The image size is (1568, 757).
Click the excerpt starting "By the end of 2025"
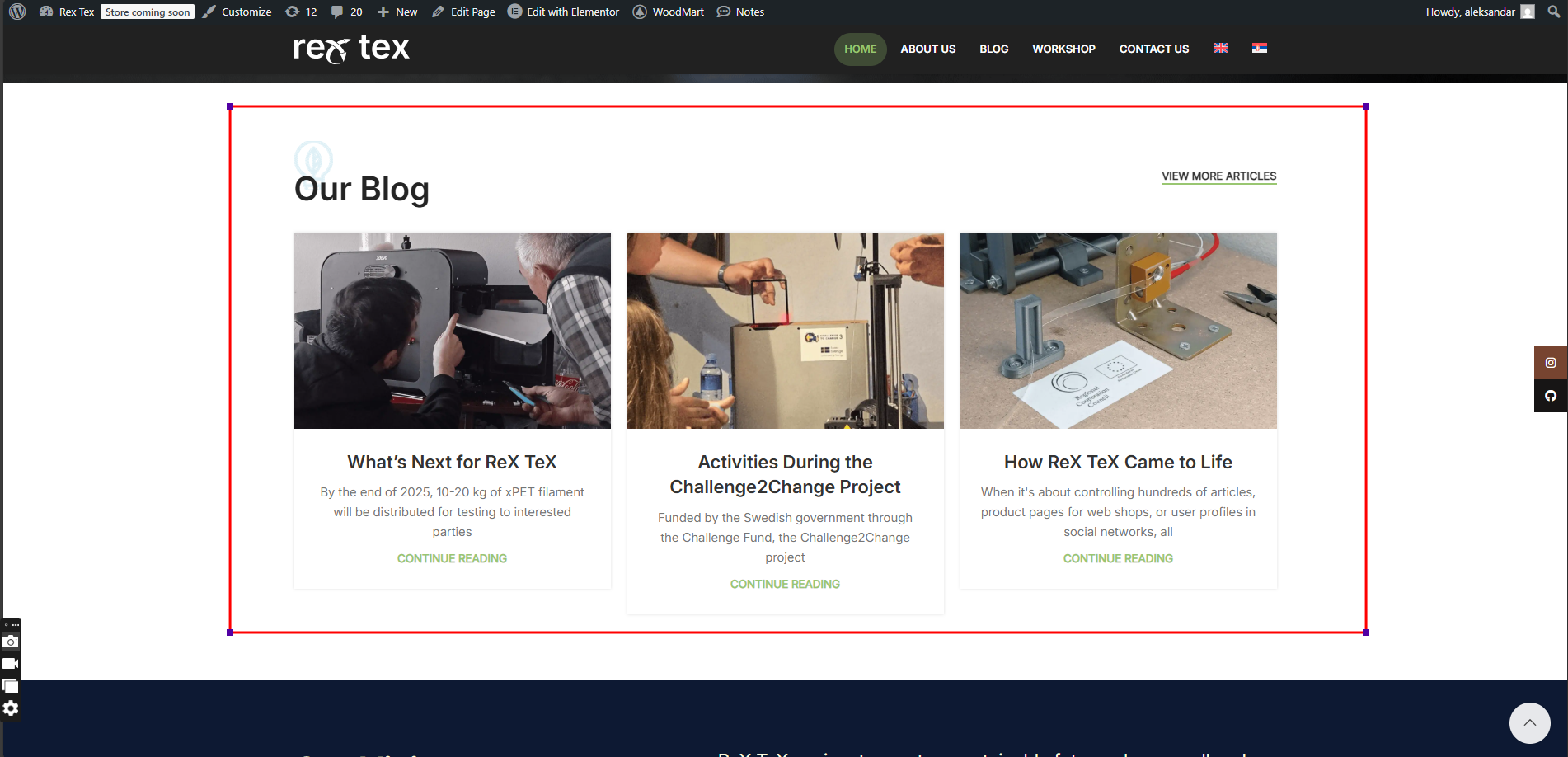click(x=453, y=512)
